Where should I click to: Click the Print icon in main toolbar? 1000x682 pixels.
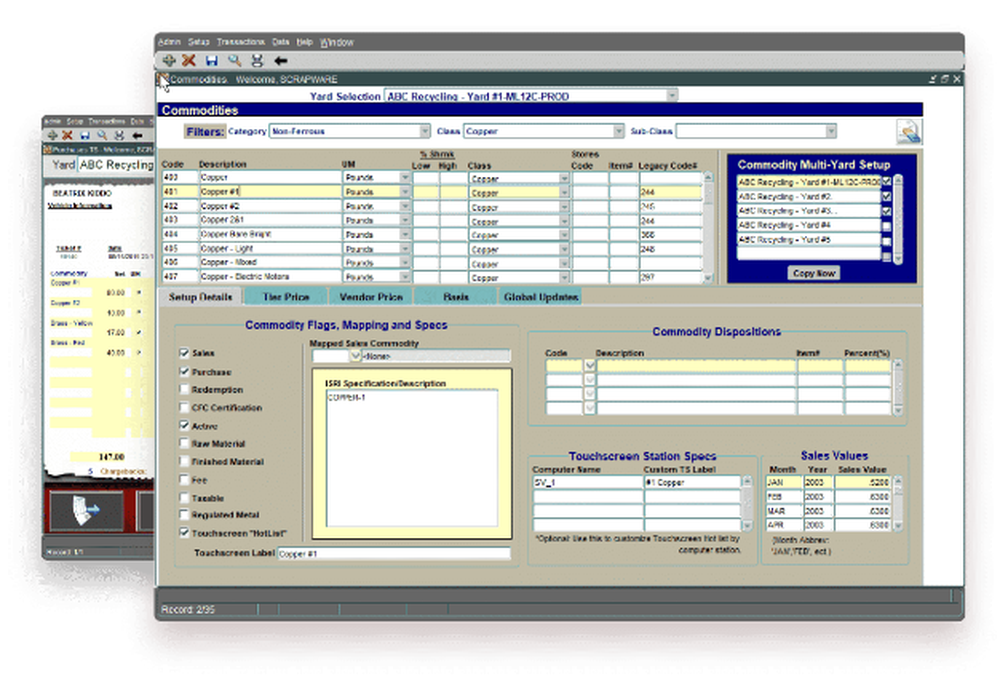(x=257, y=61)
